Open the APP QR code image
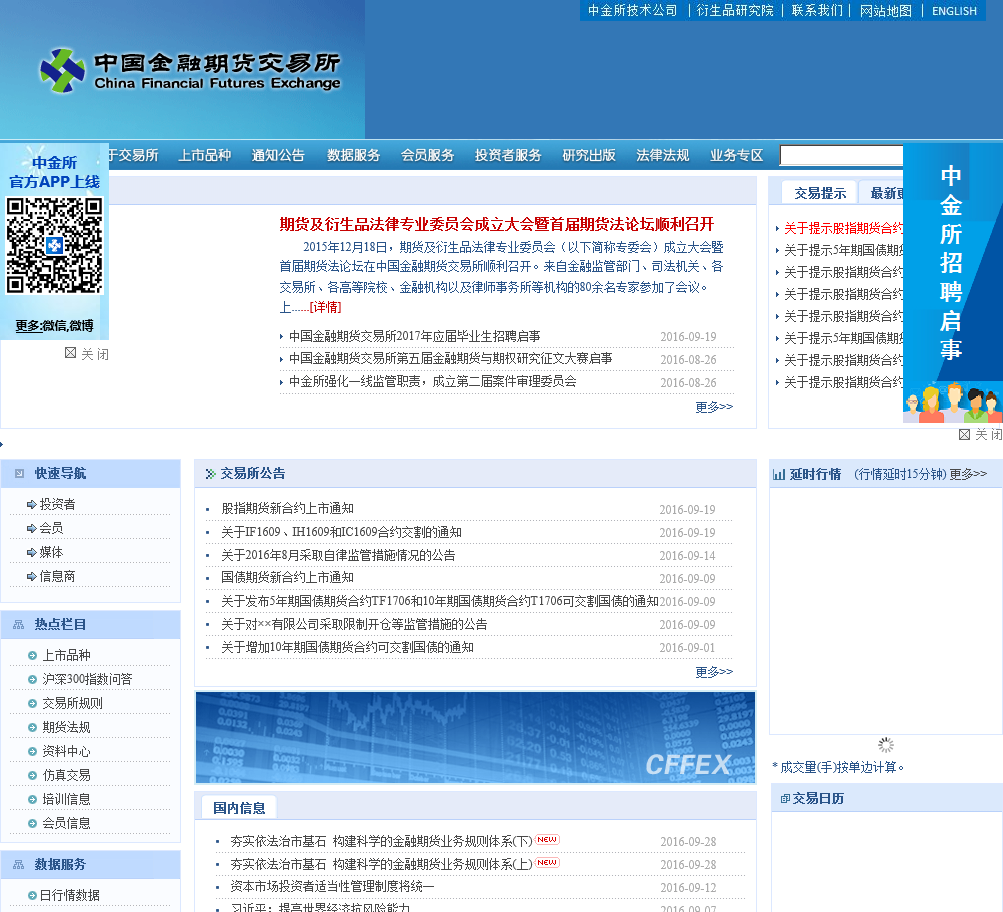Viewport: 1003px width, 912px height. click(54, 246)
